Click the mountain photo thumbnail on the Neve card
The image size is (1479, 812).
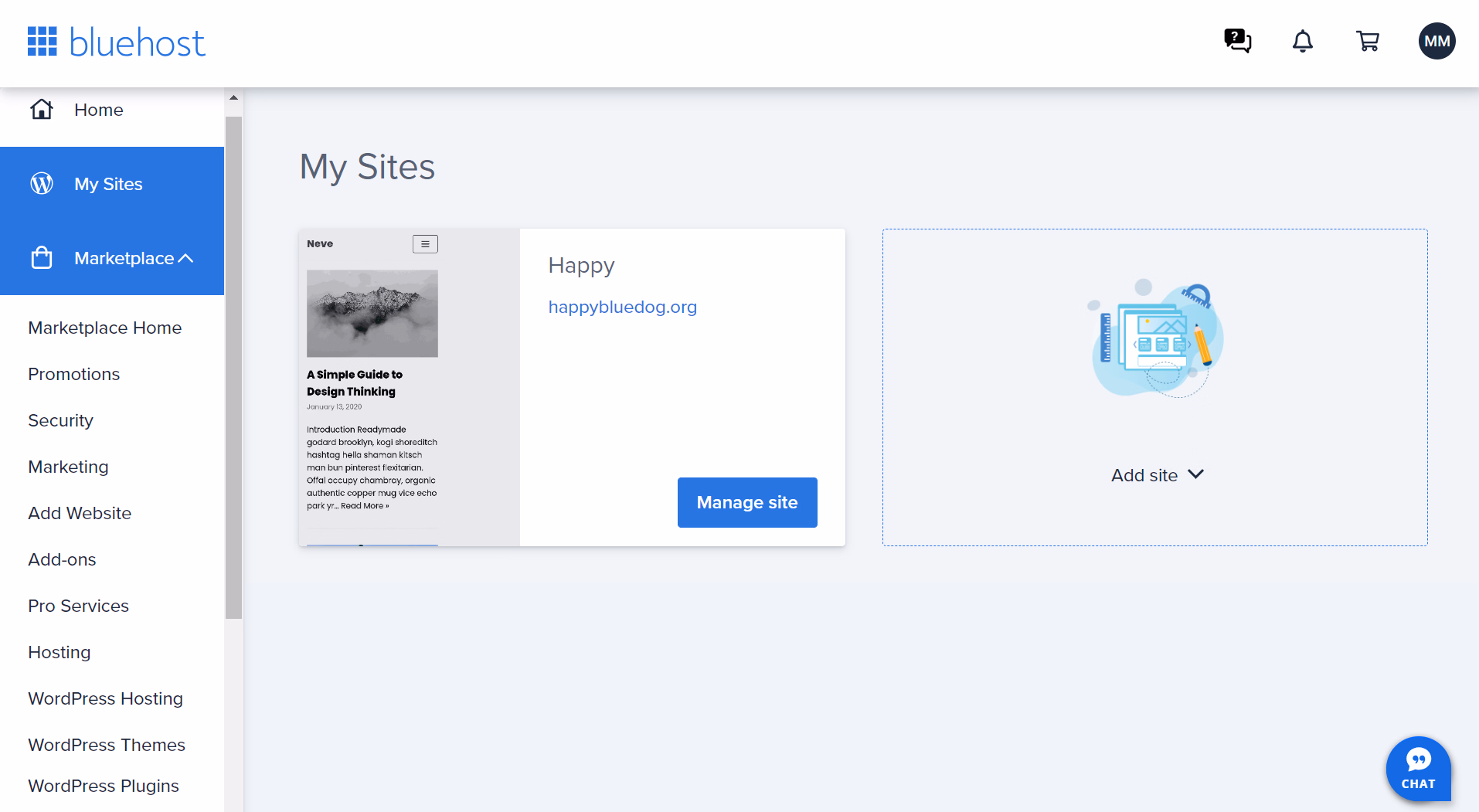[372, 314]
